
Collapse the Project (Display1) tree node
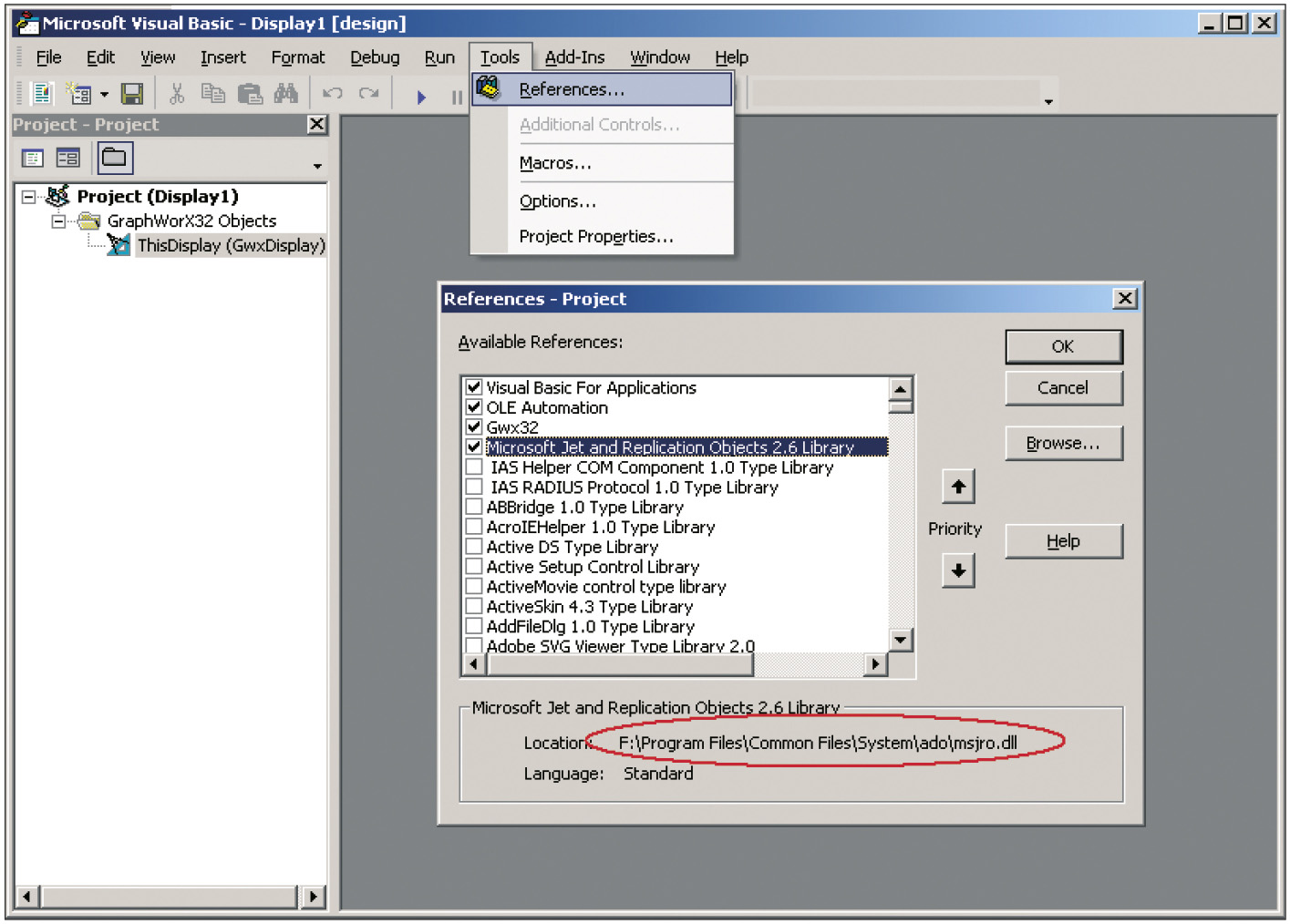[28, 197]
